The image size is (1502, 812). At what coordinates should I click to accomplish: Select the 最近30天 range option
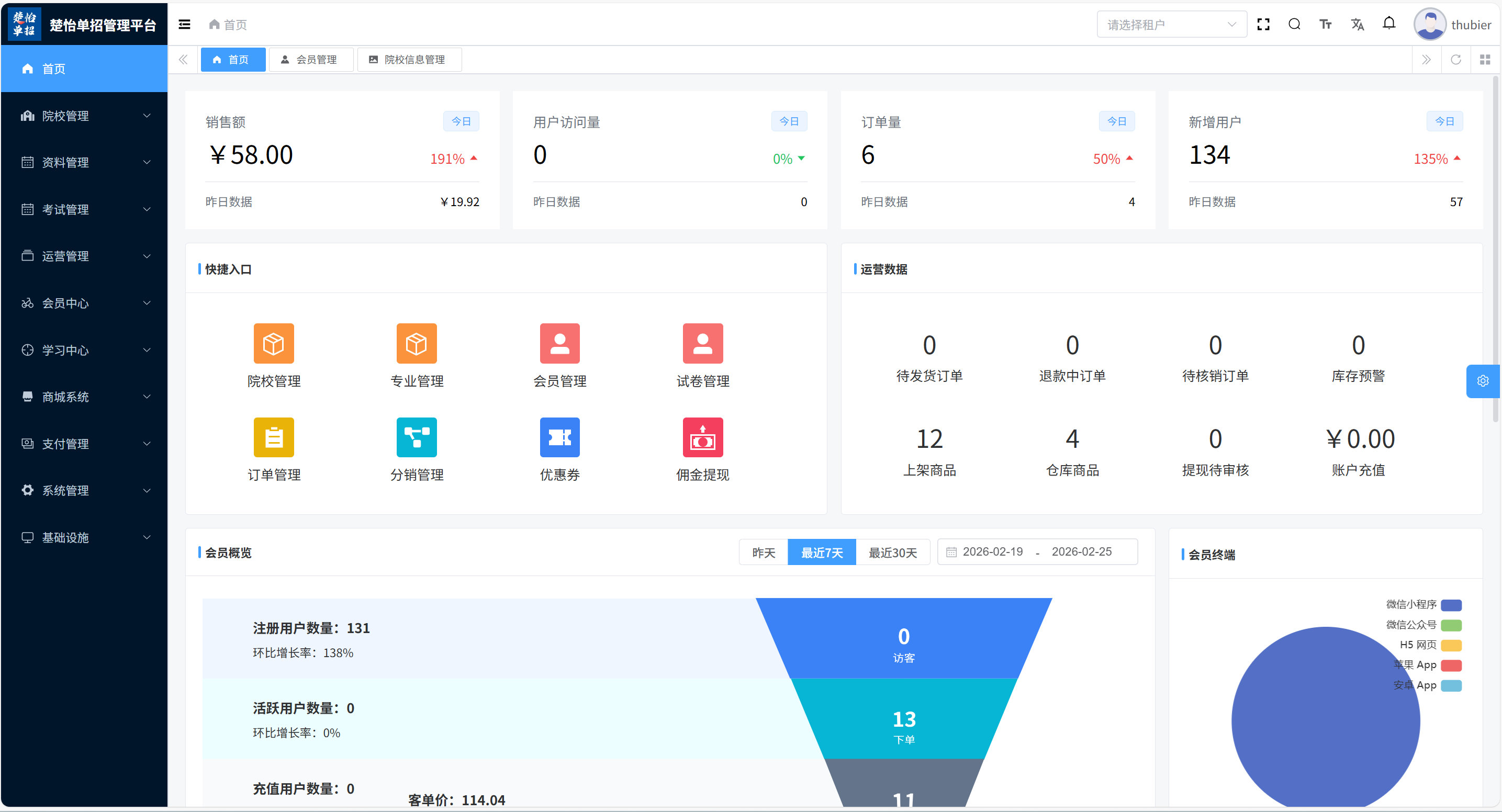[x=892, y=552]
